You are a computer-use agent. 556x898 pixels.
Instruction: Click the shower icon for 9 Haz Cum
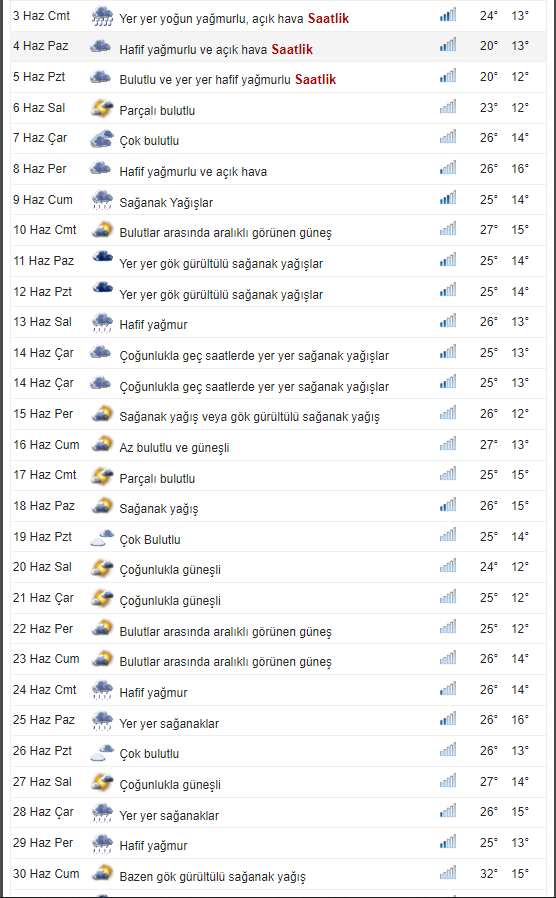point(102,200)
